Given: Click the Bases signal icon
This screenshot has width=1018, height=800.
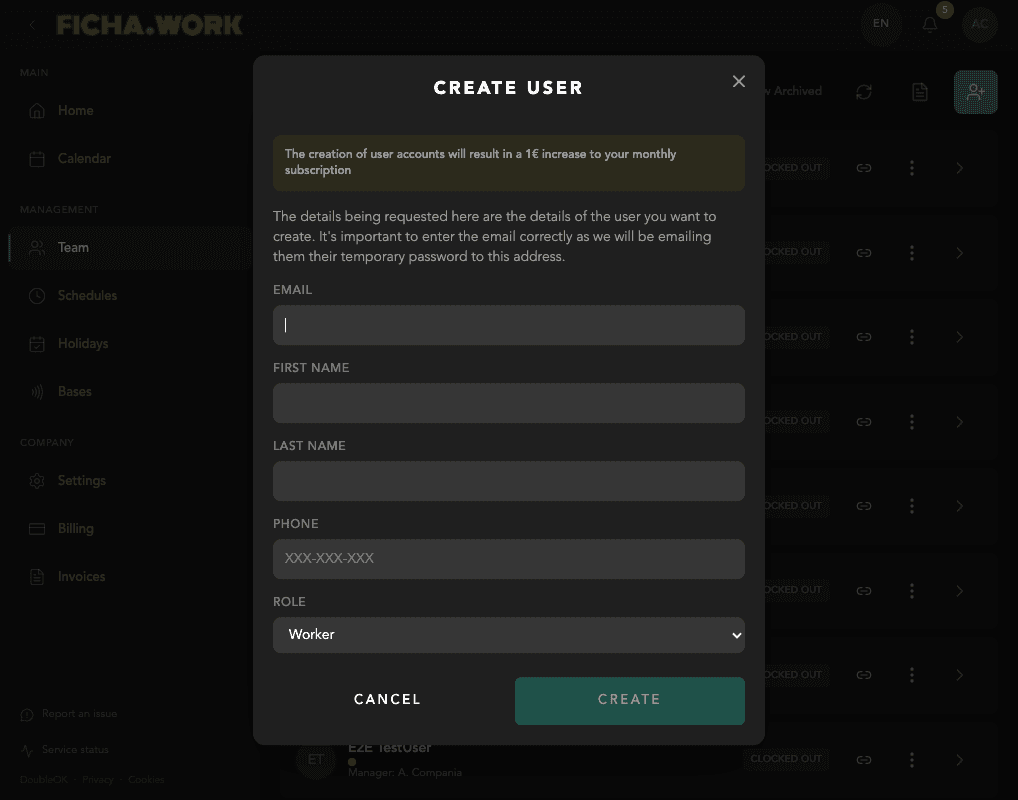Looking at the screenshot, I should click(x=37, y=392).
